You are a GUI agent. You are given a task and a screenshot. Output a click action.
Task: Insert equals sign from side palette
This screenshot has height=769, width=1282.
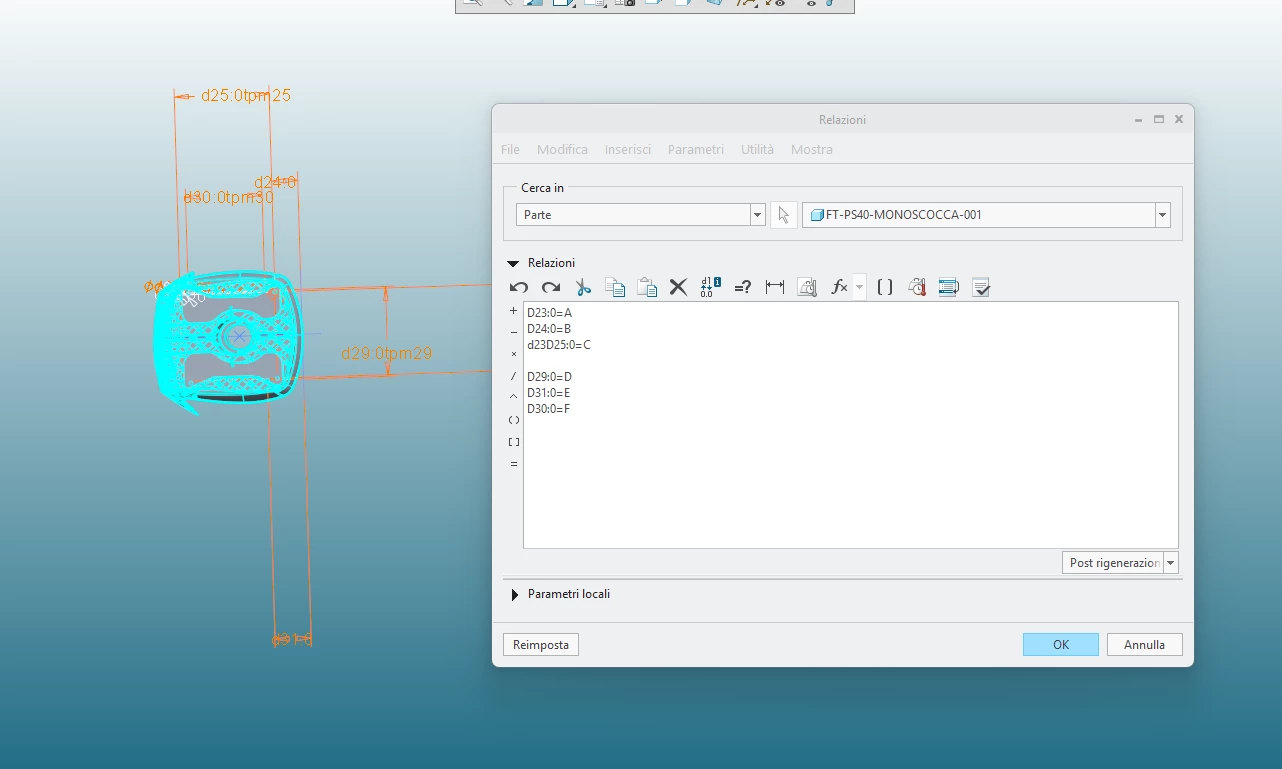[x=514, y=464]
